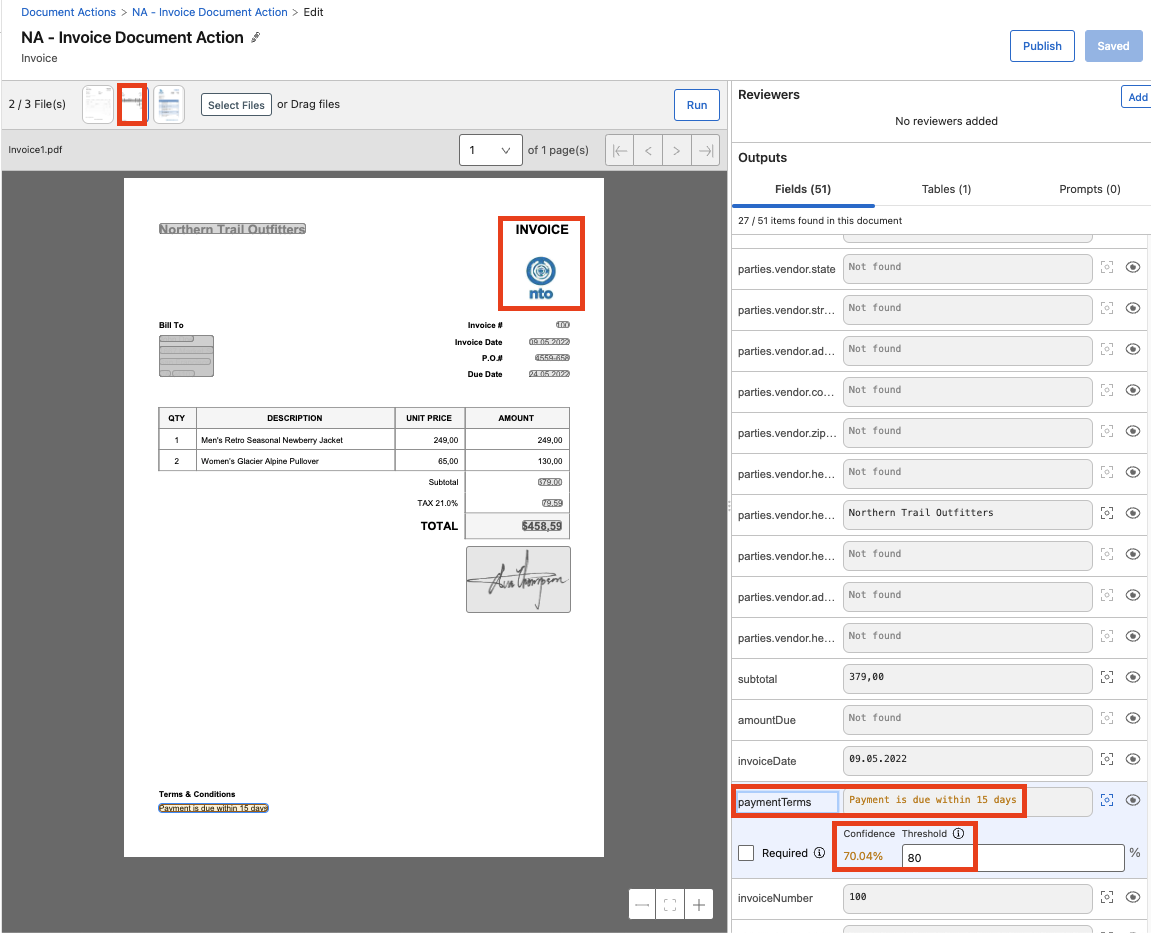Viewport: 1151px width, 933px height.
Task: Select the third file thumbnail
Action: [169, 105]
